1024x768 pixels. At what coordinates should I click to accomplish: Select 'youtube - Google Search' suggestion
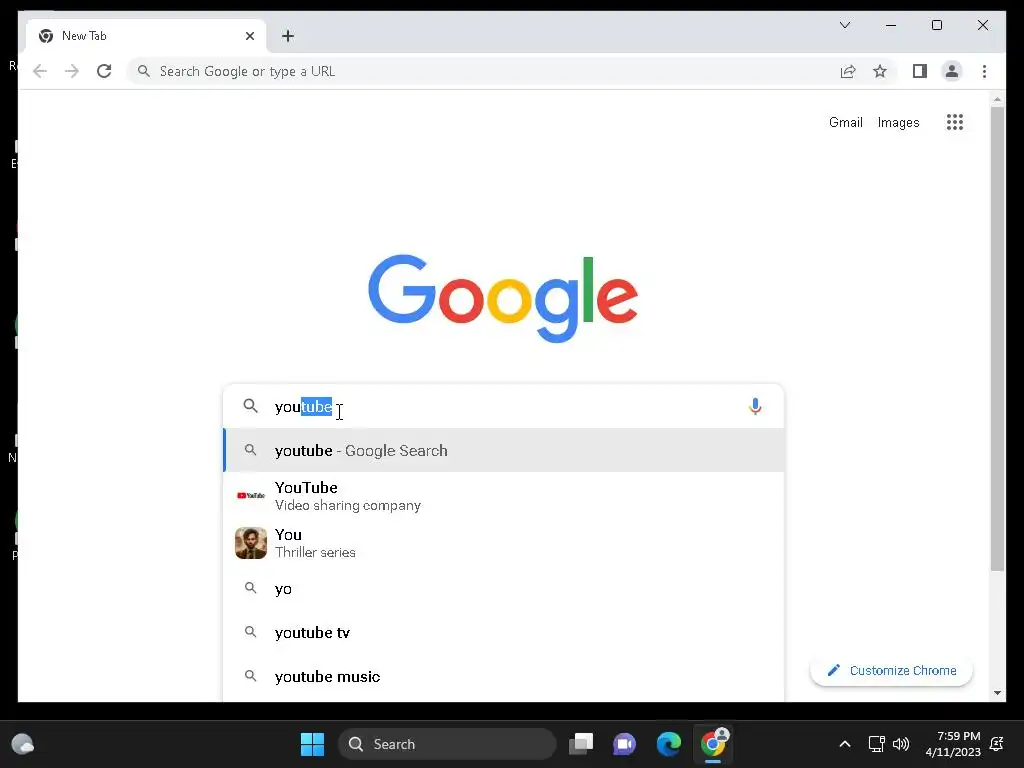pyautogui.click(x=504, y=451)
